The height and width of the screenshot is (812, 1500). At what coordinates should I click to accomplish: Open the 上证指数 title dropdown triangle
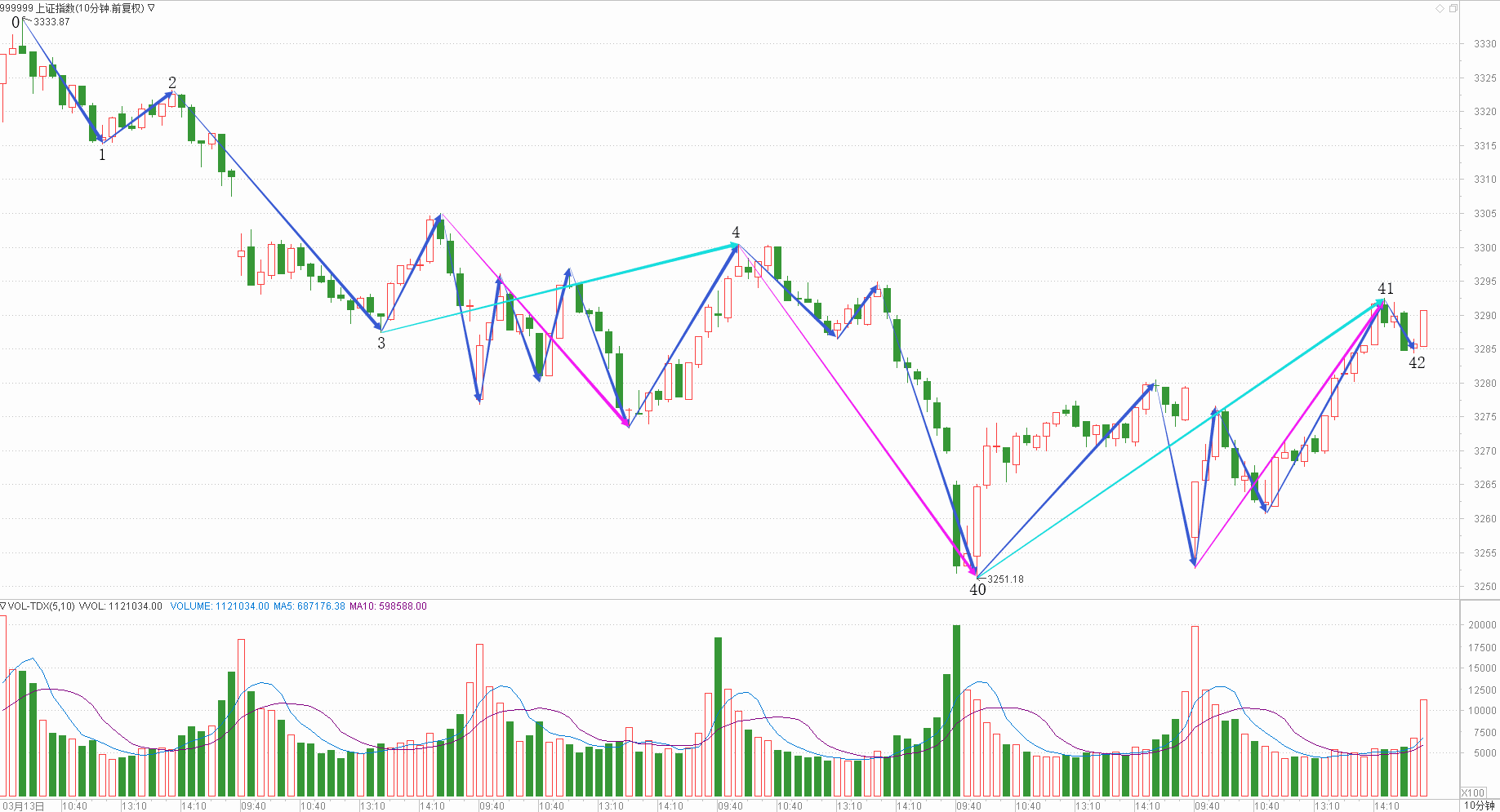[x=151, y=8]
